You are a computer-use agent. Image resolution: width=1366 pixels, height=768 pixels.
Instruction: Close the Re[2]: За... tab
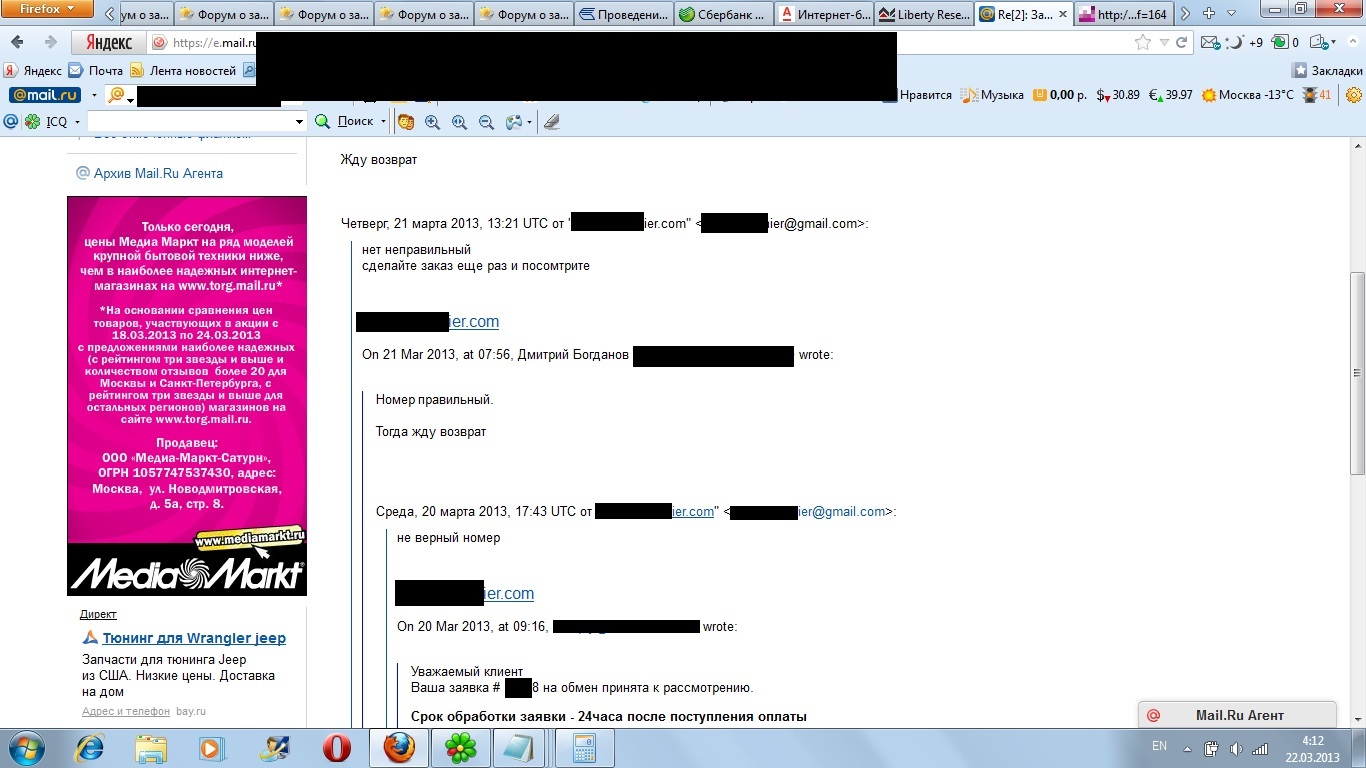[1061, 14]
